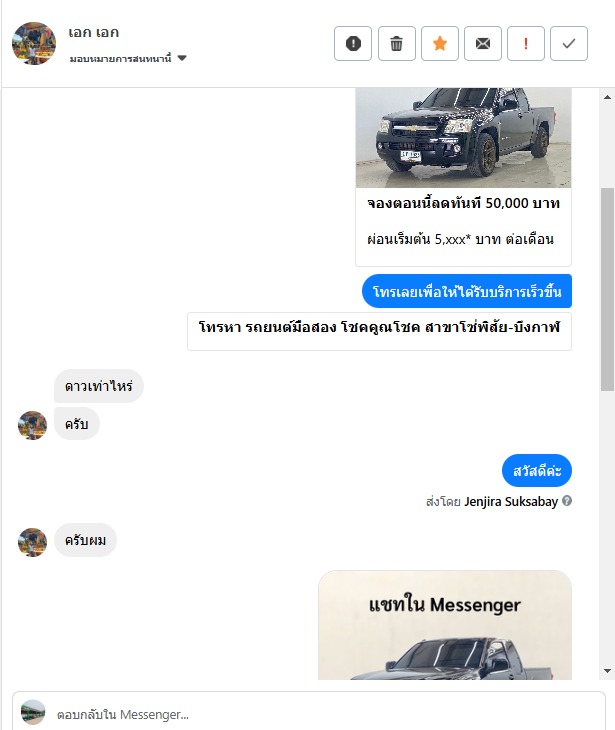The image size is (615, 730).
Task: Open the มอบหมายการสนทนานี้ assignment dropdown
Action: pyautogui.click(x=128, y=58)
